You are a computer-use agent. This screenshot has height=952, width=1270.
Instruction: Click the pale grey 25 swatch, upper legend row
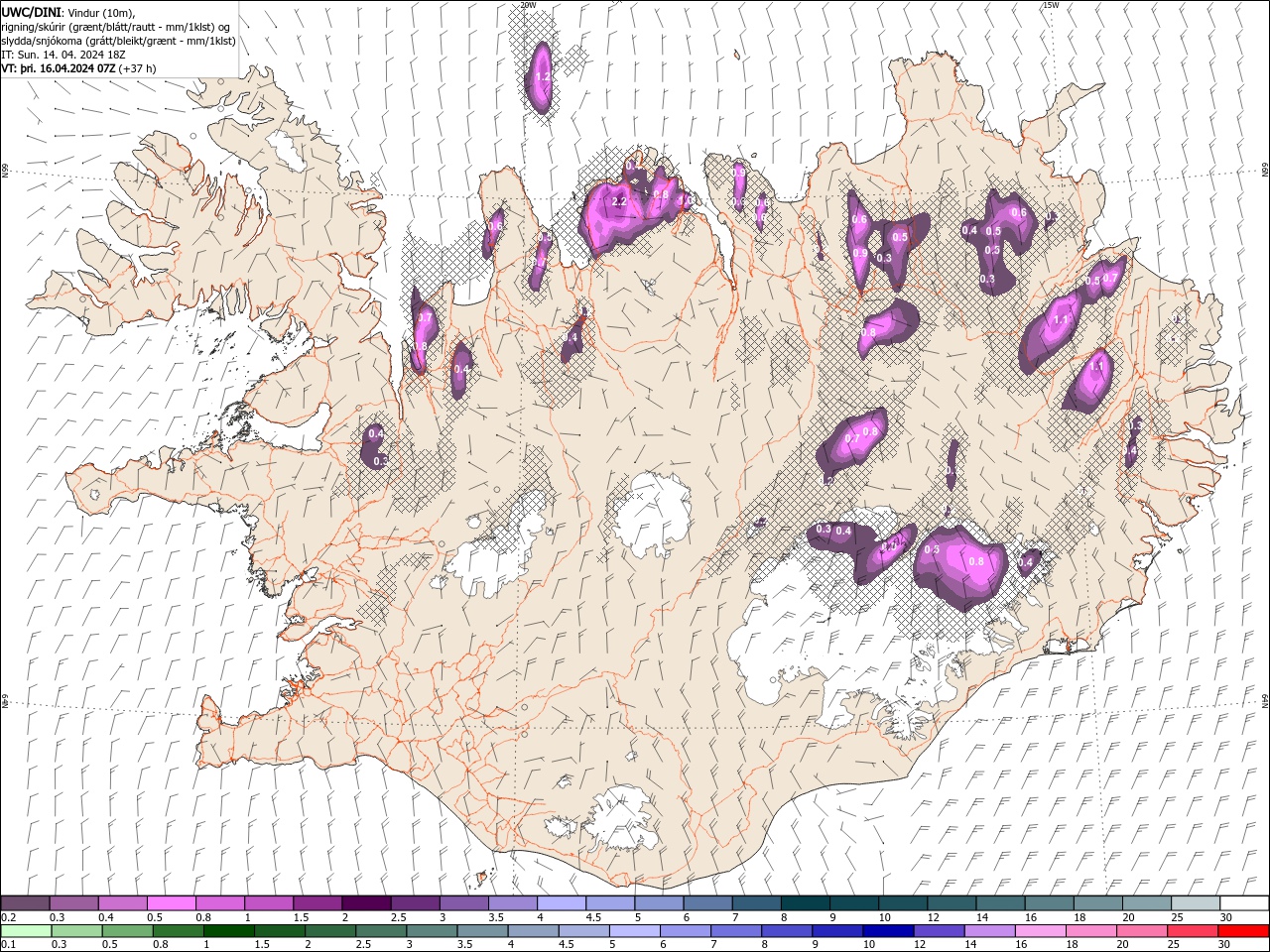click(x=1196, y=903)
